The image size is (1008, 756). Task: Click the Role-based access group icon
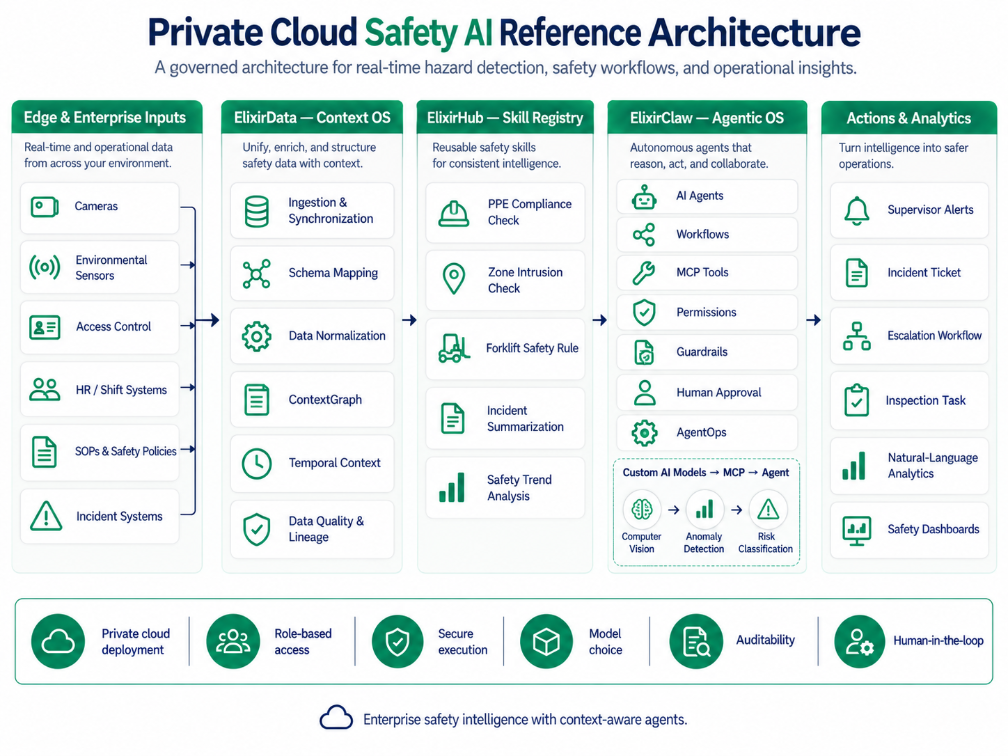(233, 641)
